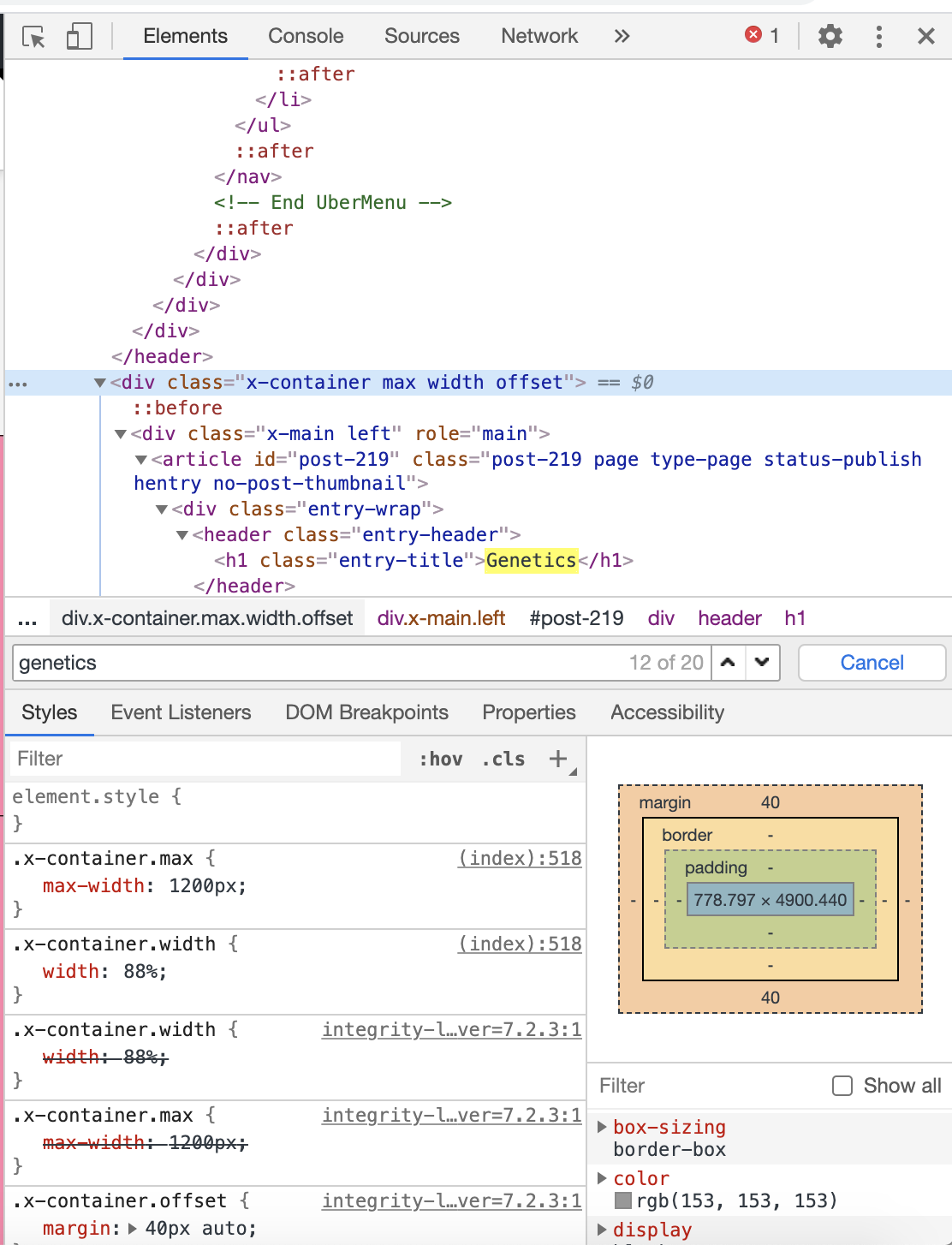Switch to the Elements tab
952x1245 pixels.
click(x=186, y=36)
